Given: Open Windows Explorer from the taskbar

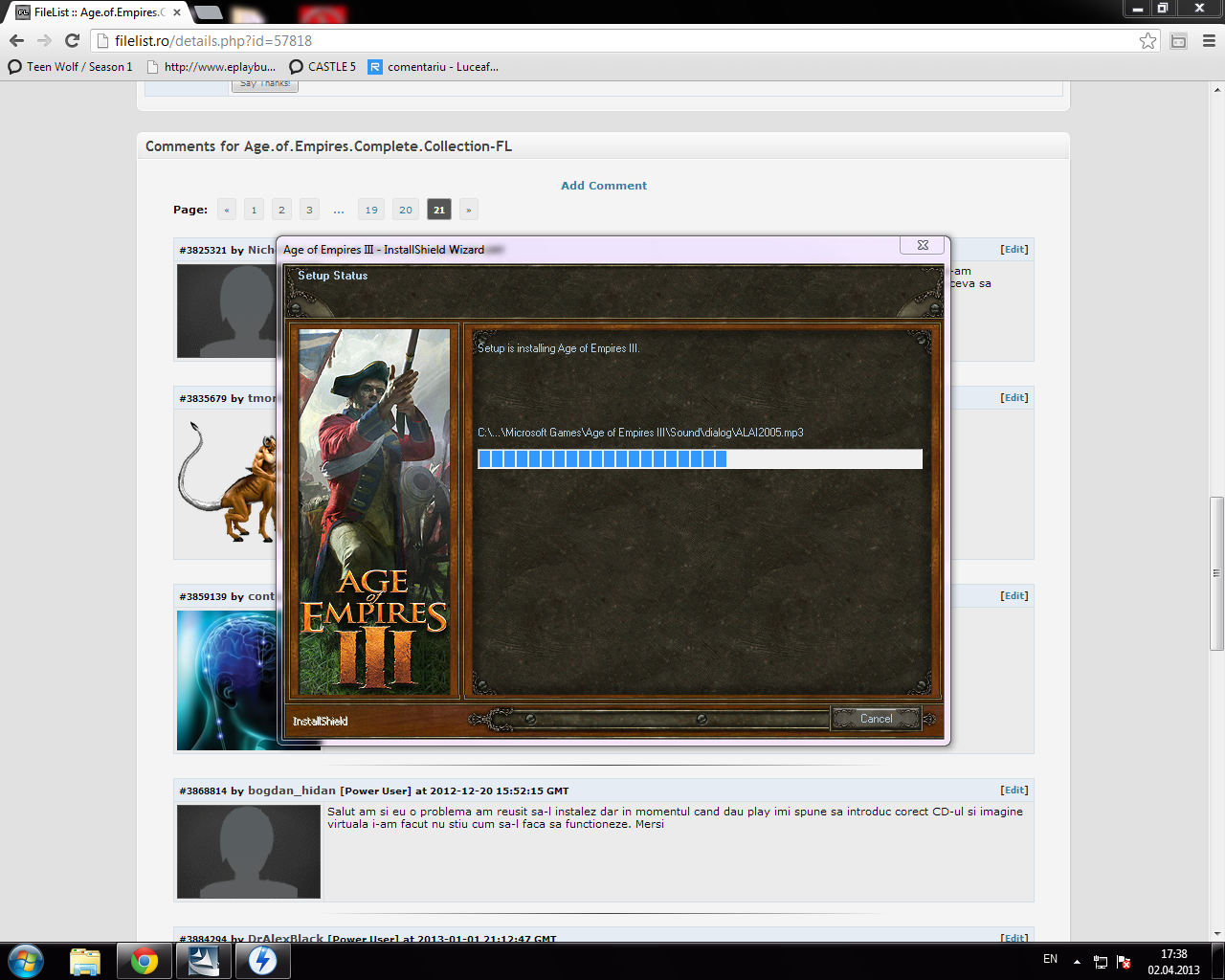Looking at the screenshot, I should 85,961.
